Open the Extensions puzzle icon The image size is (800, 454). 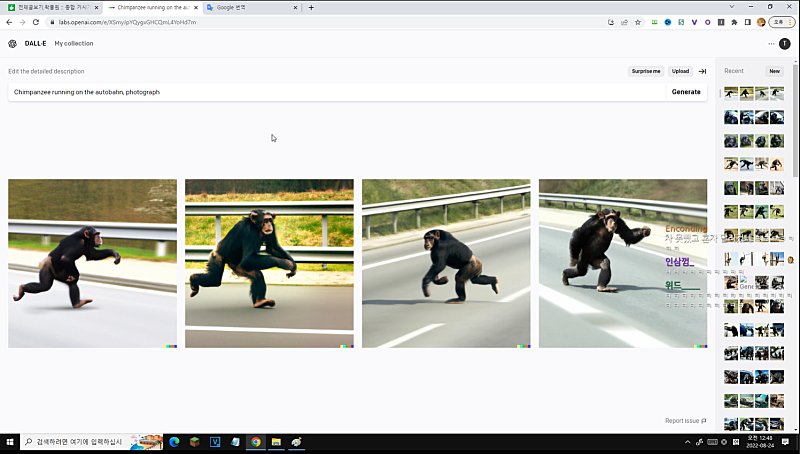tap(734, 22)
